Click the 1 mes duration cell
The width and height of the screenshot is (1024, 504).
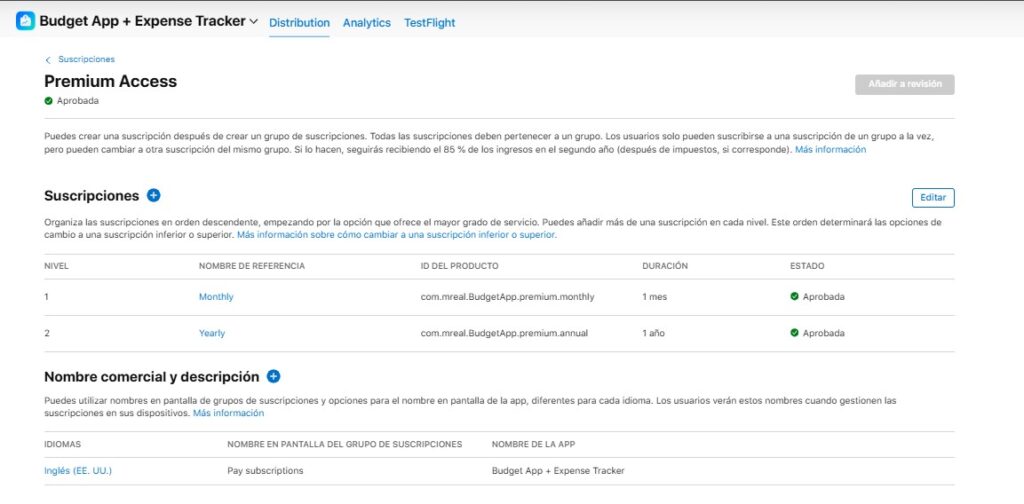654,297
